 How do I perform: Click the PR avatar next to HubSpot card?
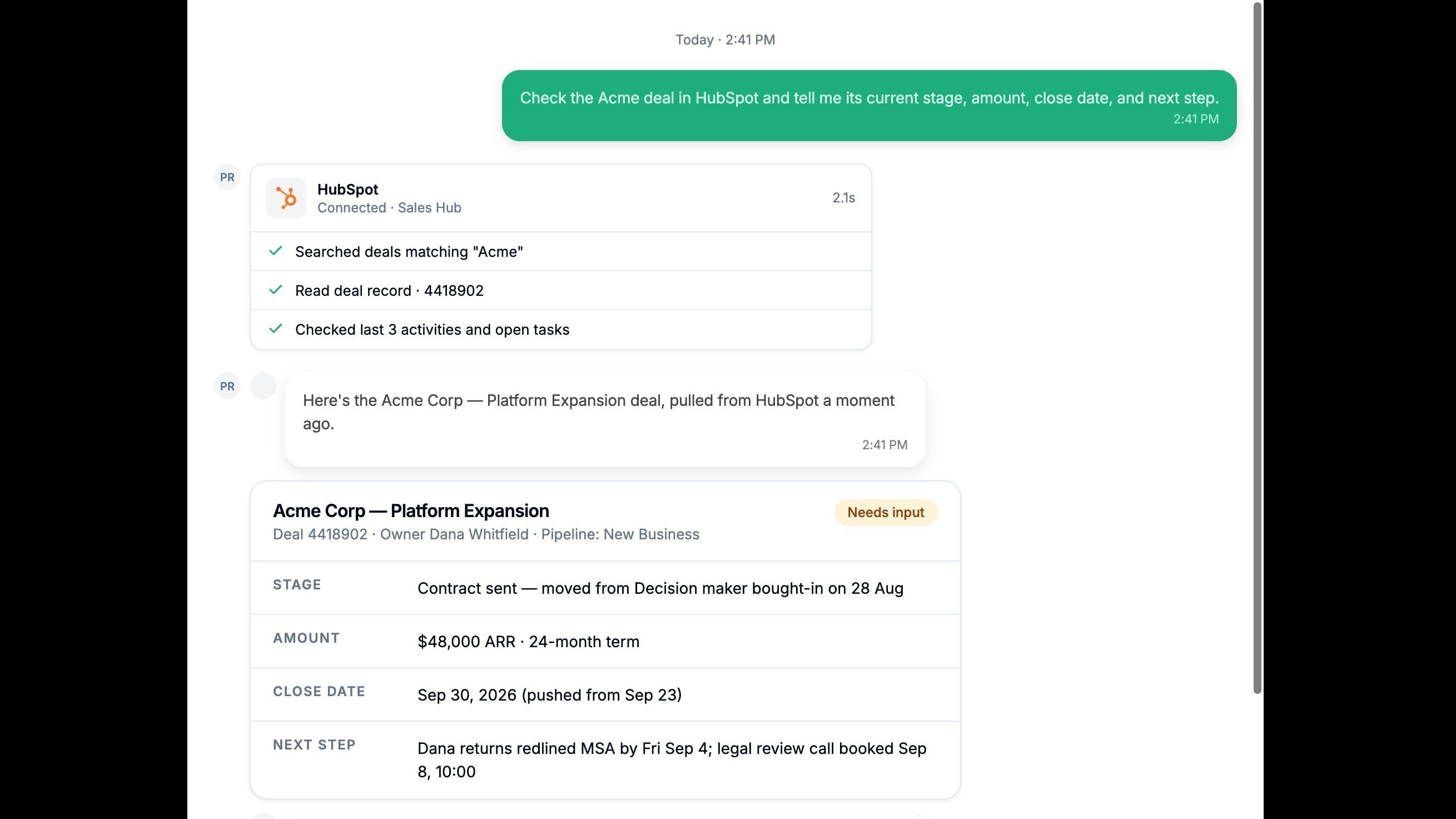[227, 177]
